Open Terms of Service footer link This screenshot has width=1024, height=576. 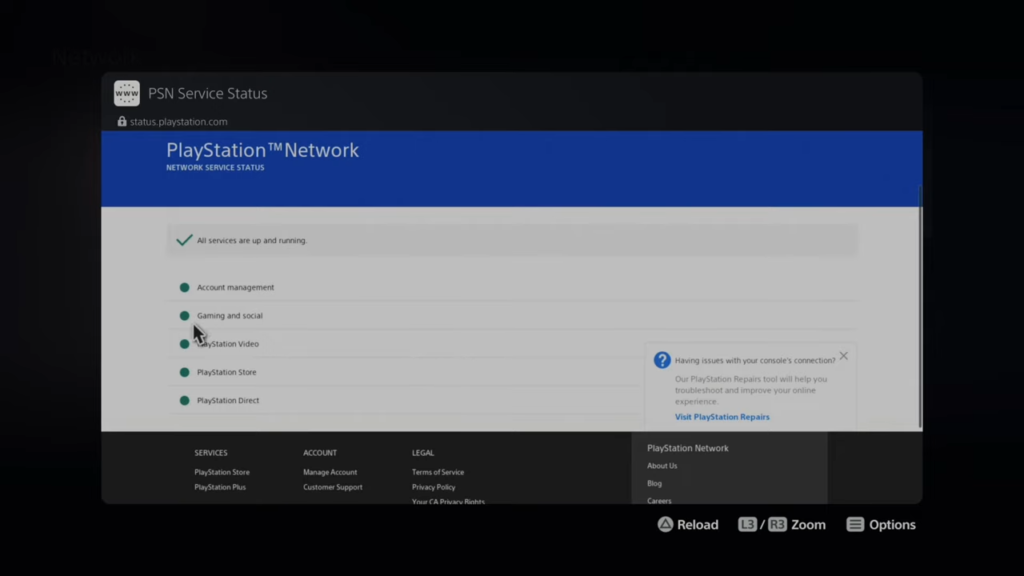438,472
